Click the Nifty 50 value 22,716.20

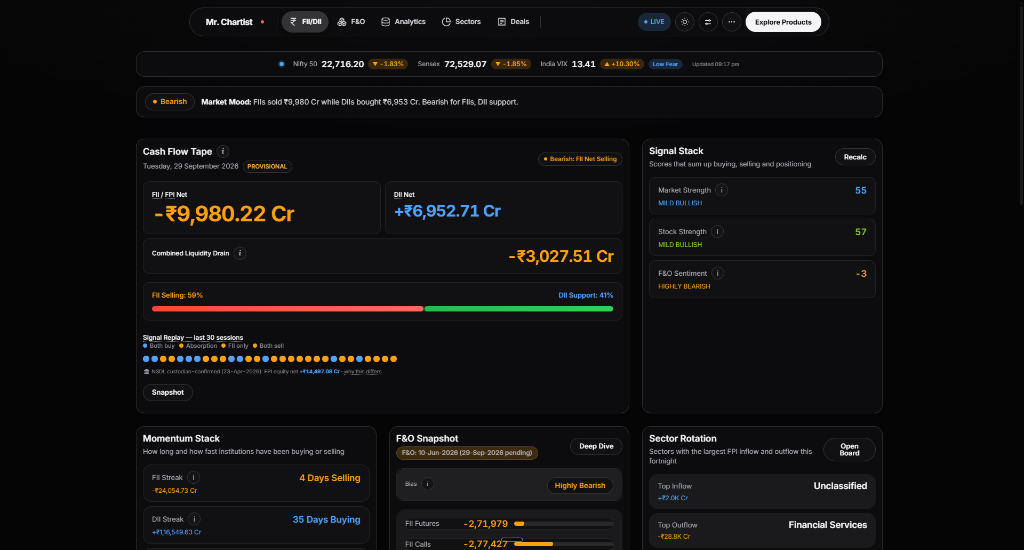coord(343,64)
